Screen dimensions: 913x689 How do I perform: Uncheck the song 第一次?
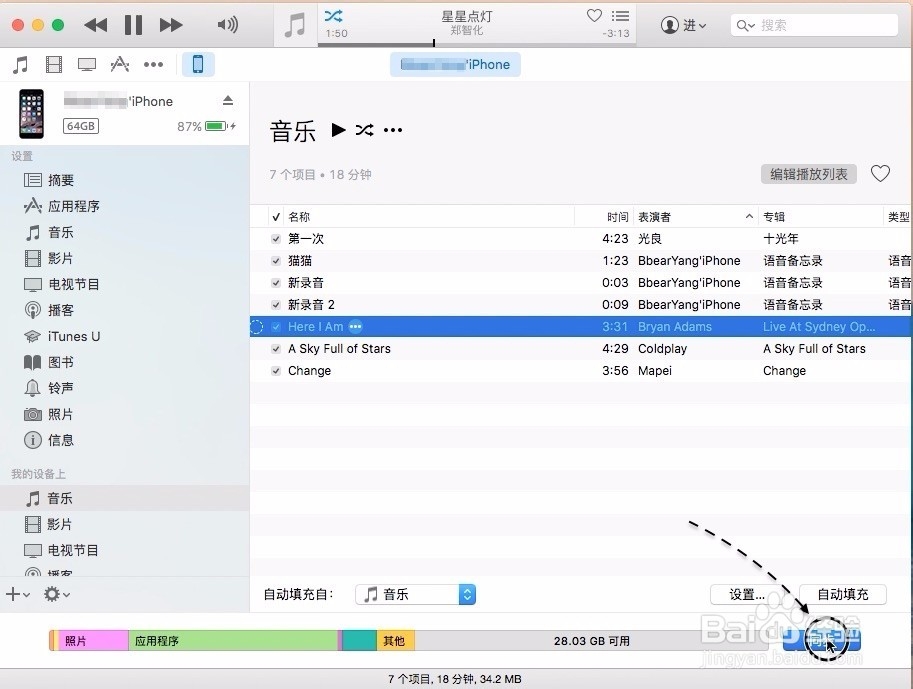pos(276,239)
